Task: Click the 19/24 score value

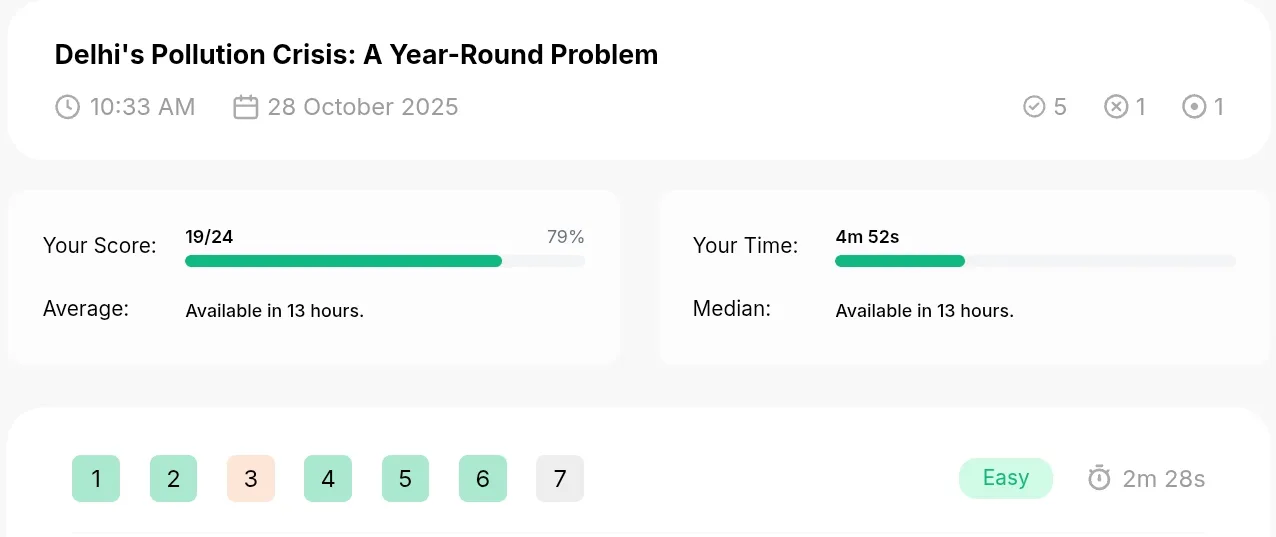Action: pyautogui.click(x=209, y=237)
